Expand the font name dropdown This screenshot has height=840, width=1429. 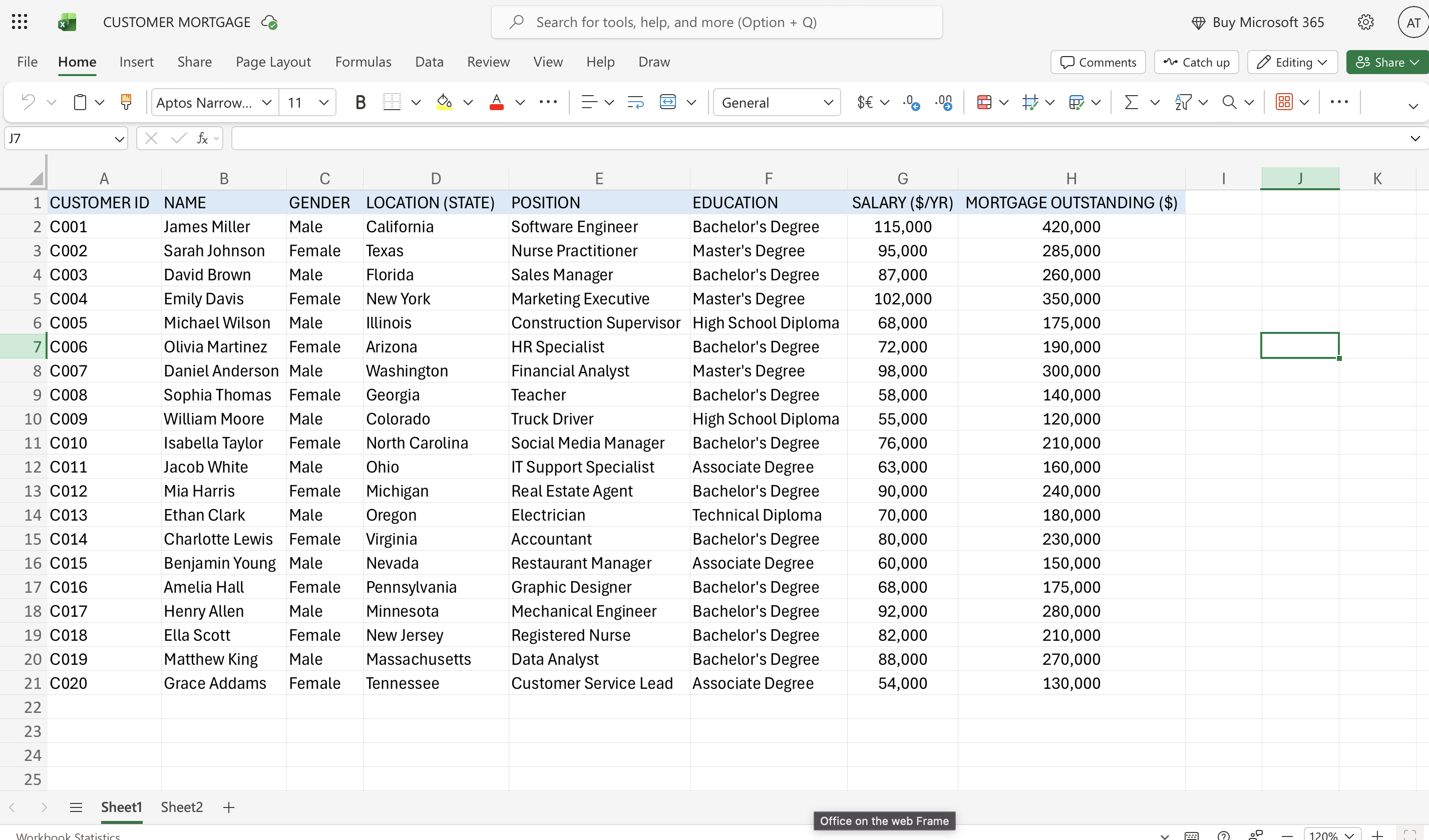point(266,103)
